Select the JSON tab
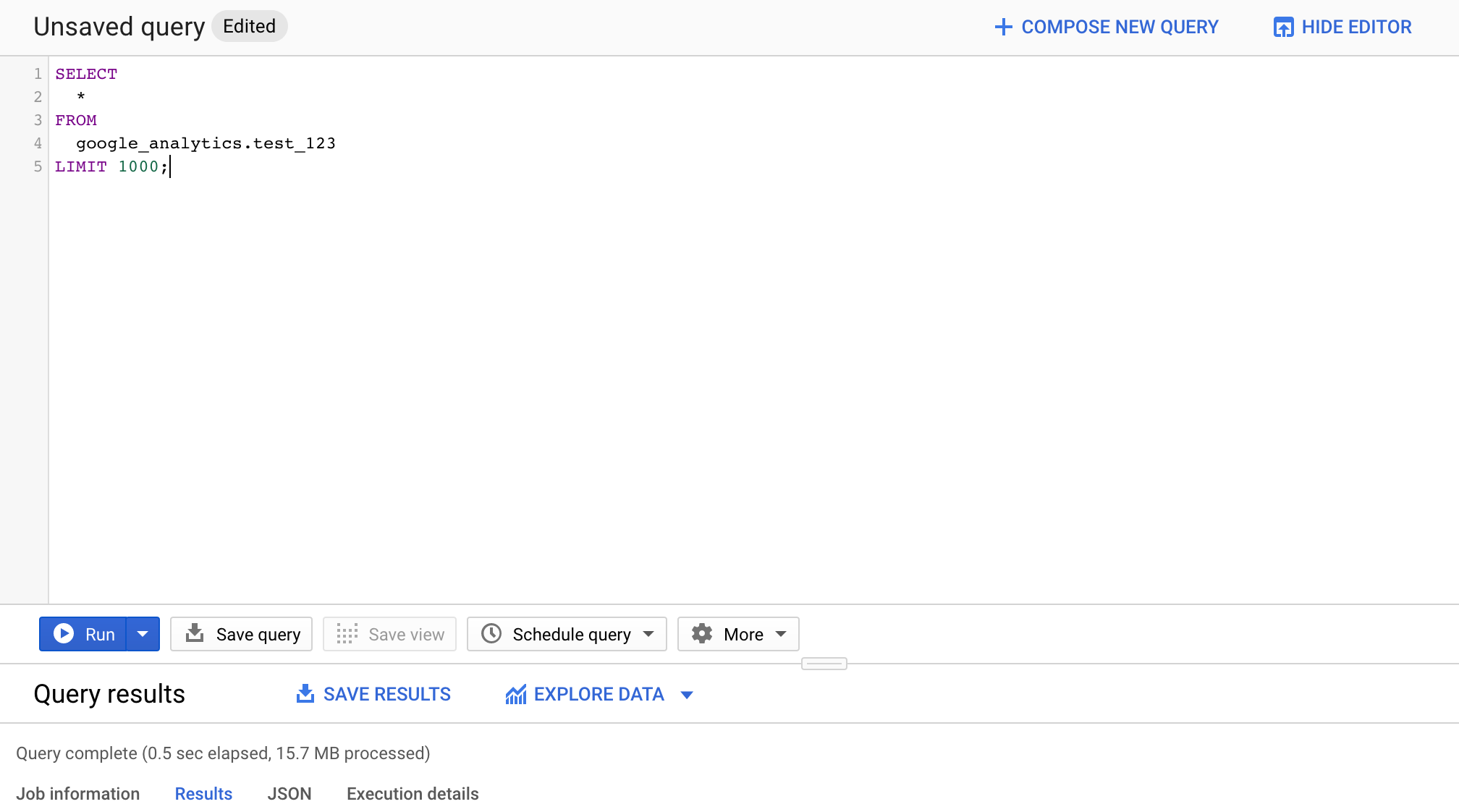The height and width of the screenshot is (812, 1459). tap(290, 793)
